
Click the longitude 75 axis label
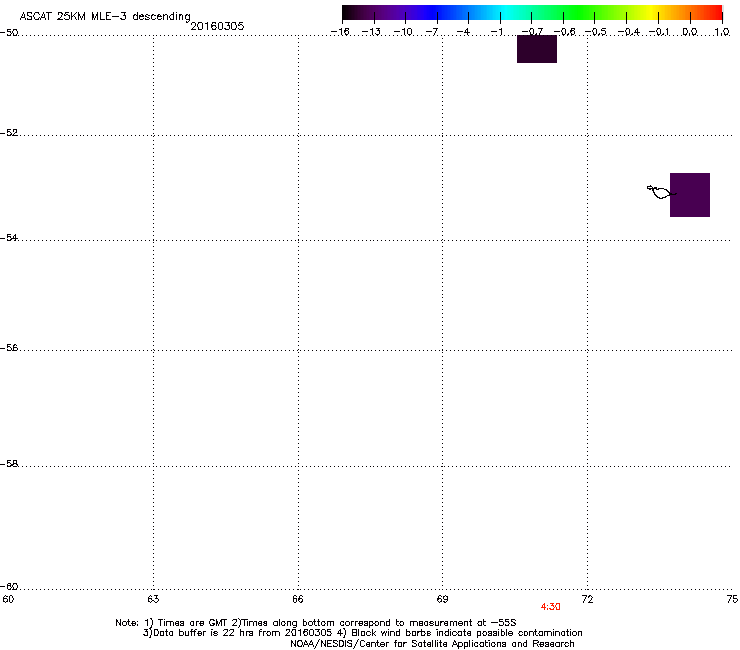[732, 599]
